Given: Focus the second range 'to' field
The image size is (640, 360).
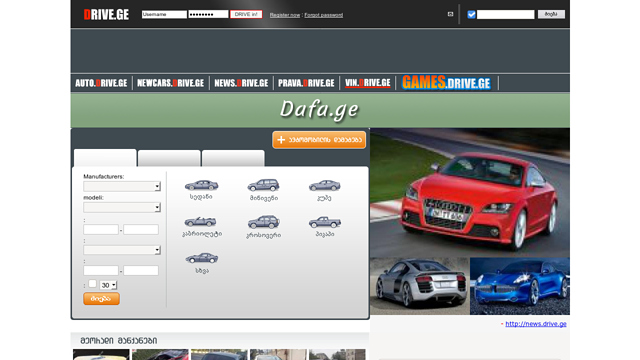Looking at the screenshot, I should 141,270.
